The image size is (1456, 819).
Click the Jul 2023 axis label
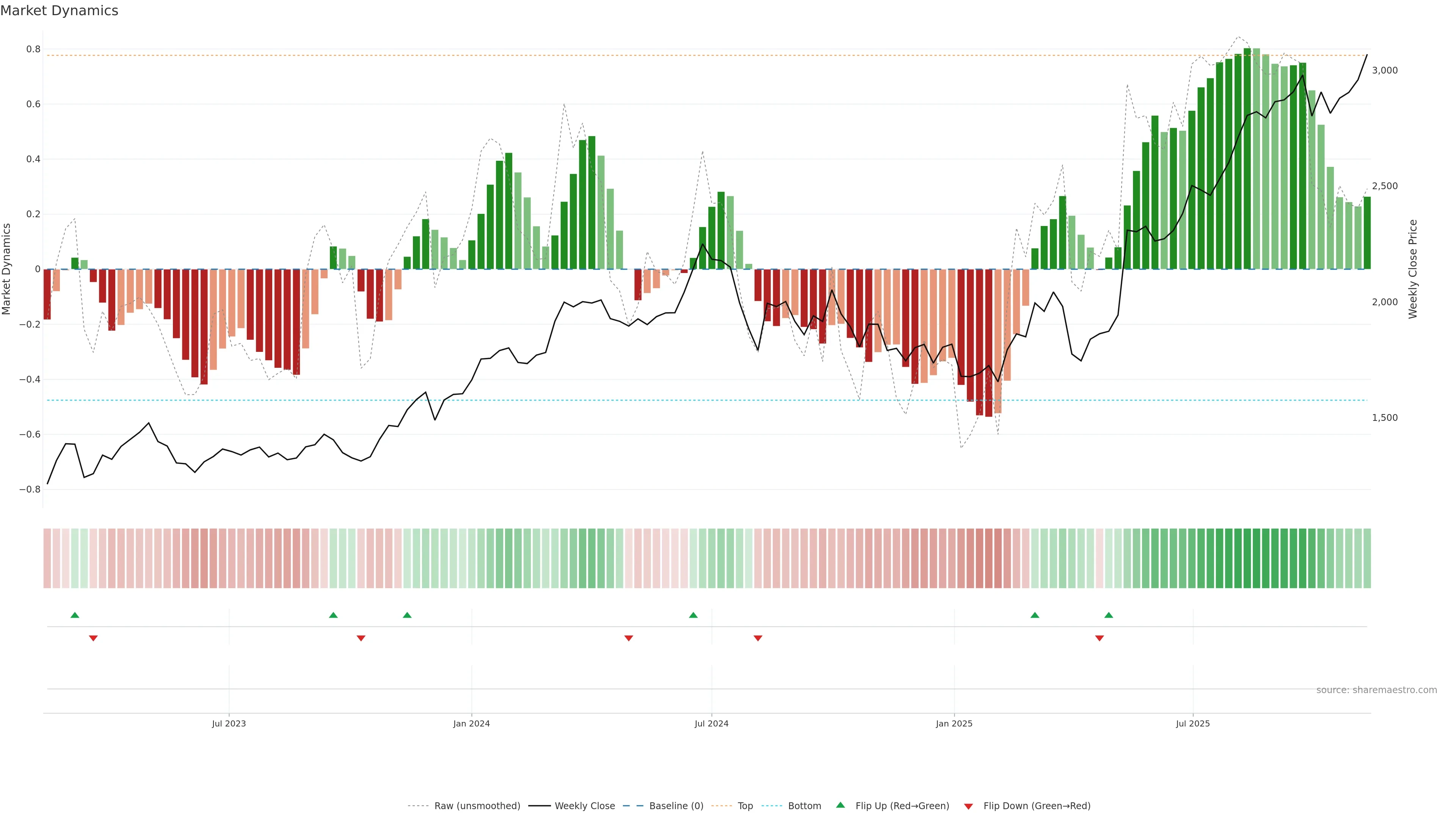pos(229,723)
